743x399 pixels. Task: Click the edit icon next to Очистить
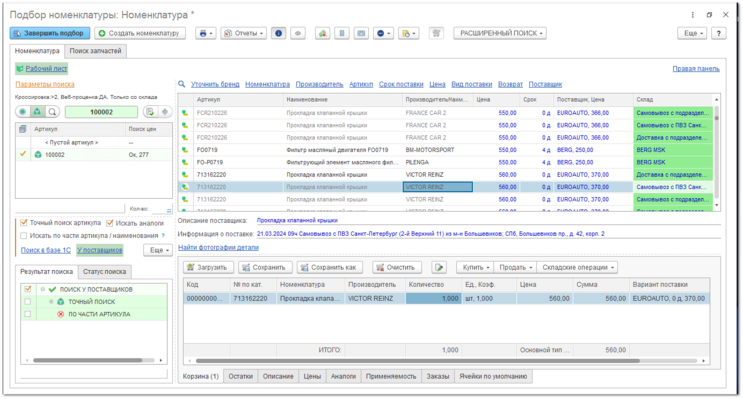[439, 267]
